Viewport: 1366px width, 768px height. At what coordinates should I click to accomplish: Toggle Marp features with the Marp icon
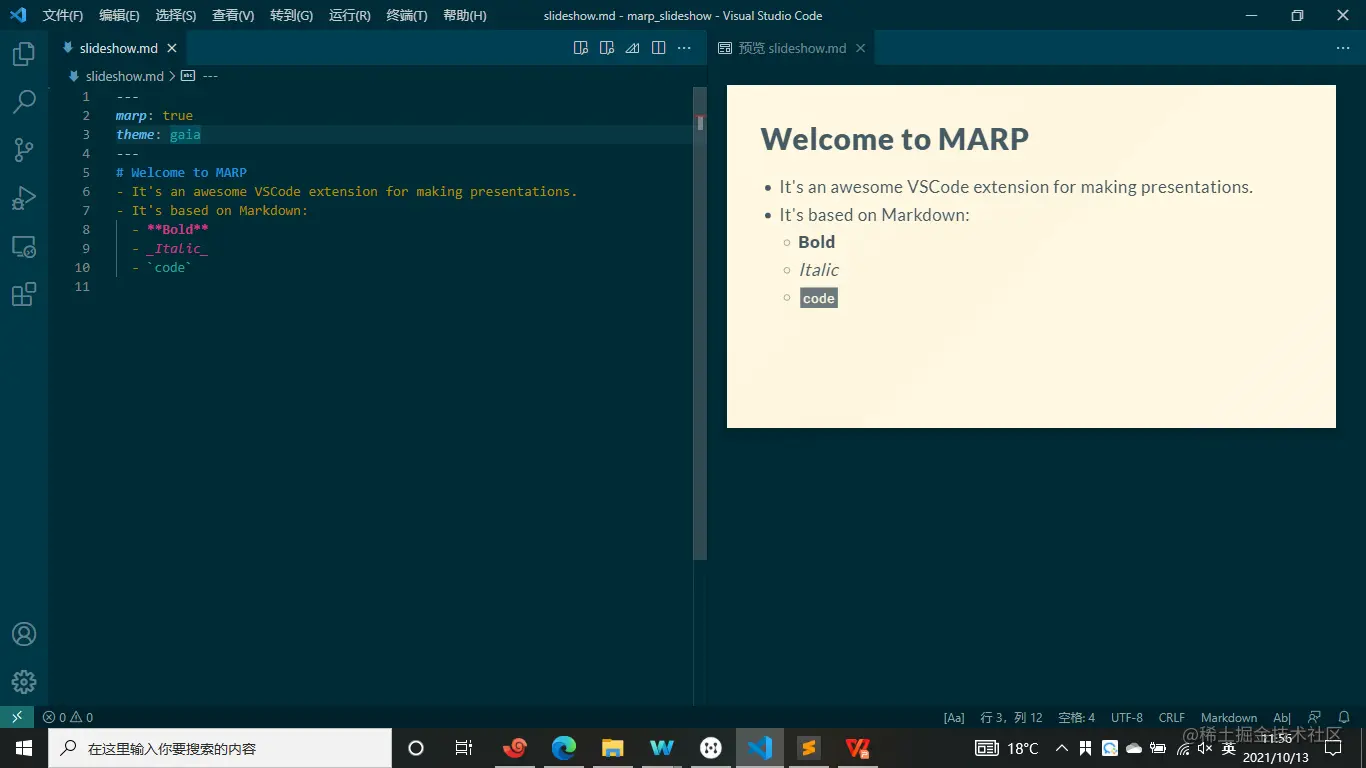coord(632,47)
